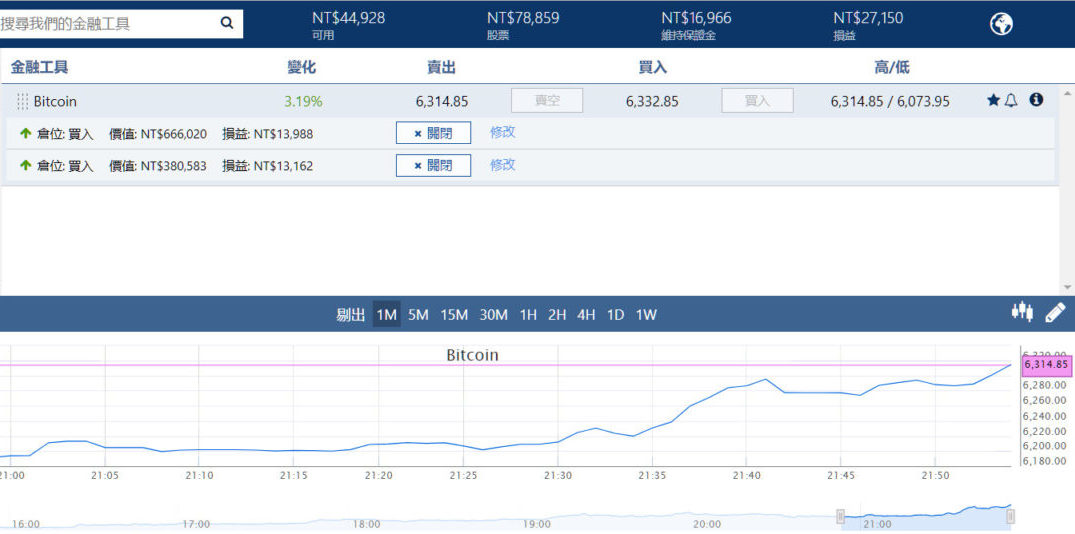1075x534 pixels.
Task: Click the list scrollbar down arrow
Action: tap(1067, 287)
